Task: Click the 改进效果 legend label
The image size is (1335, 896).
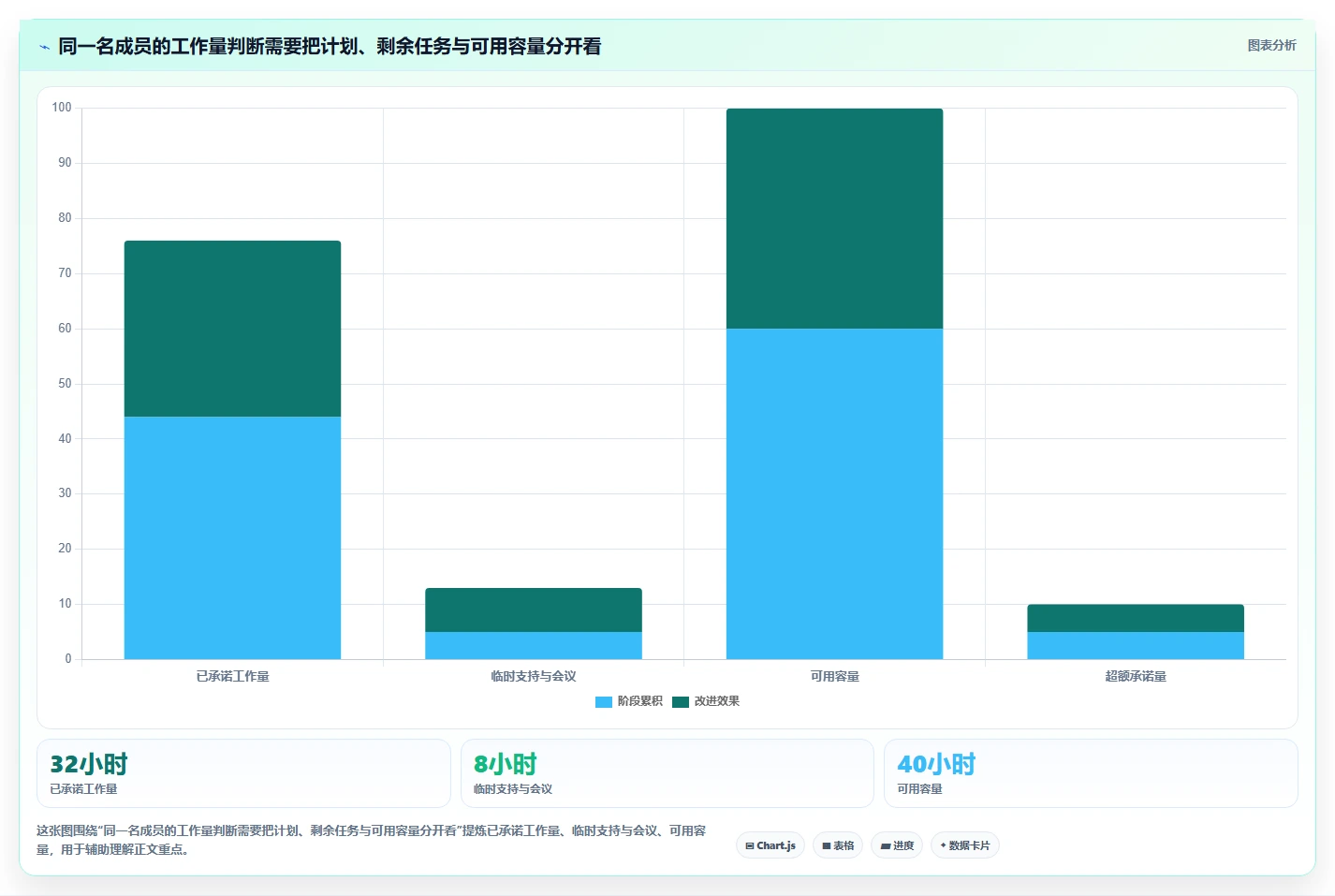Action: coord(717,701)
